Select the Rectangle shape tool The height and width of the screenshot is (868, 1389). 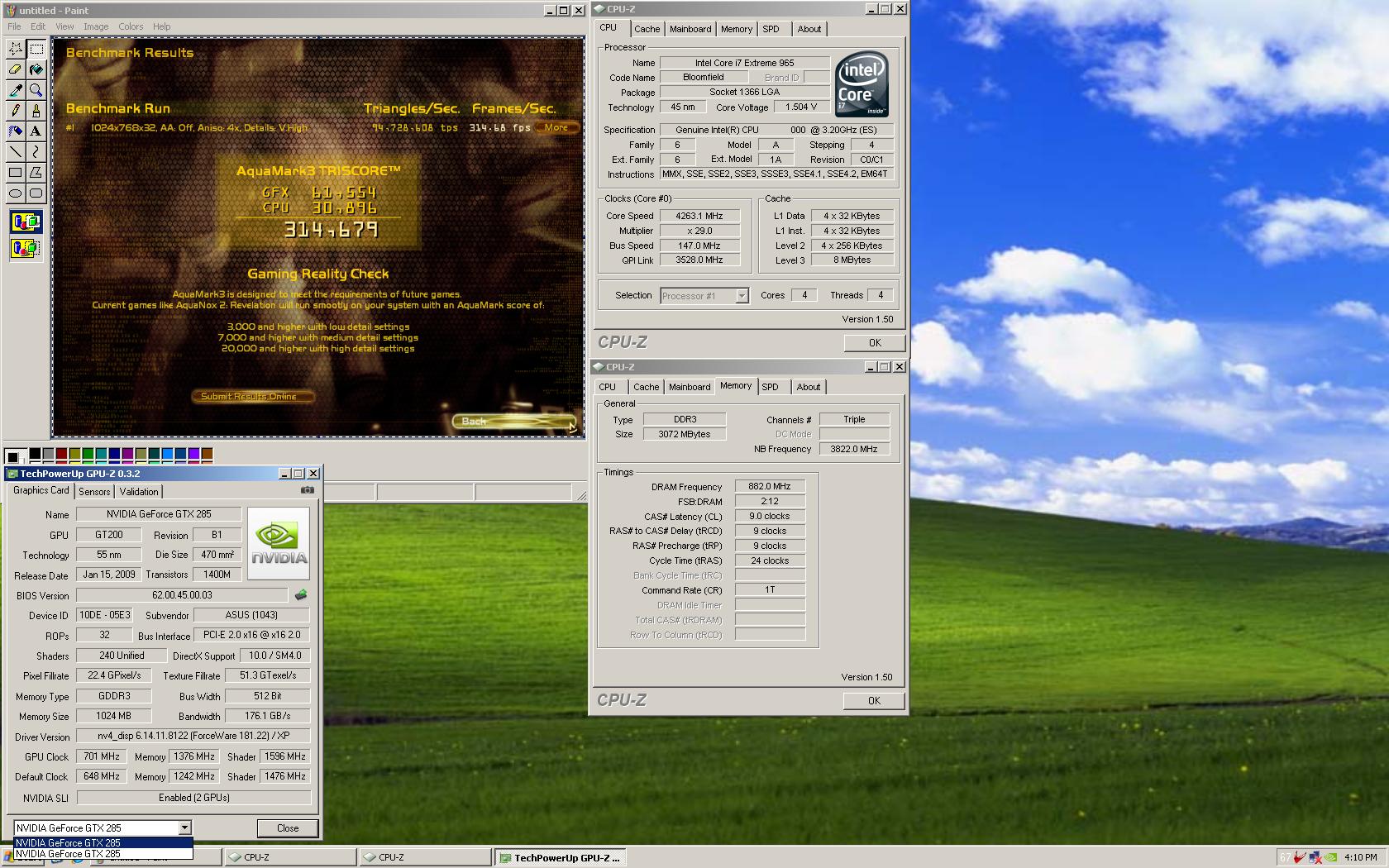pyautogui.click(x=15, y=173)
